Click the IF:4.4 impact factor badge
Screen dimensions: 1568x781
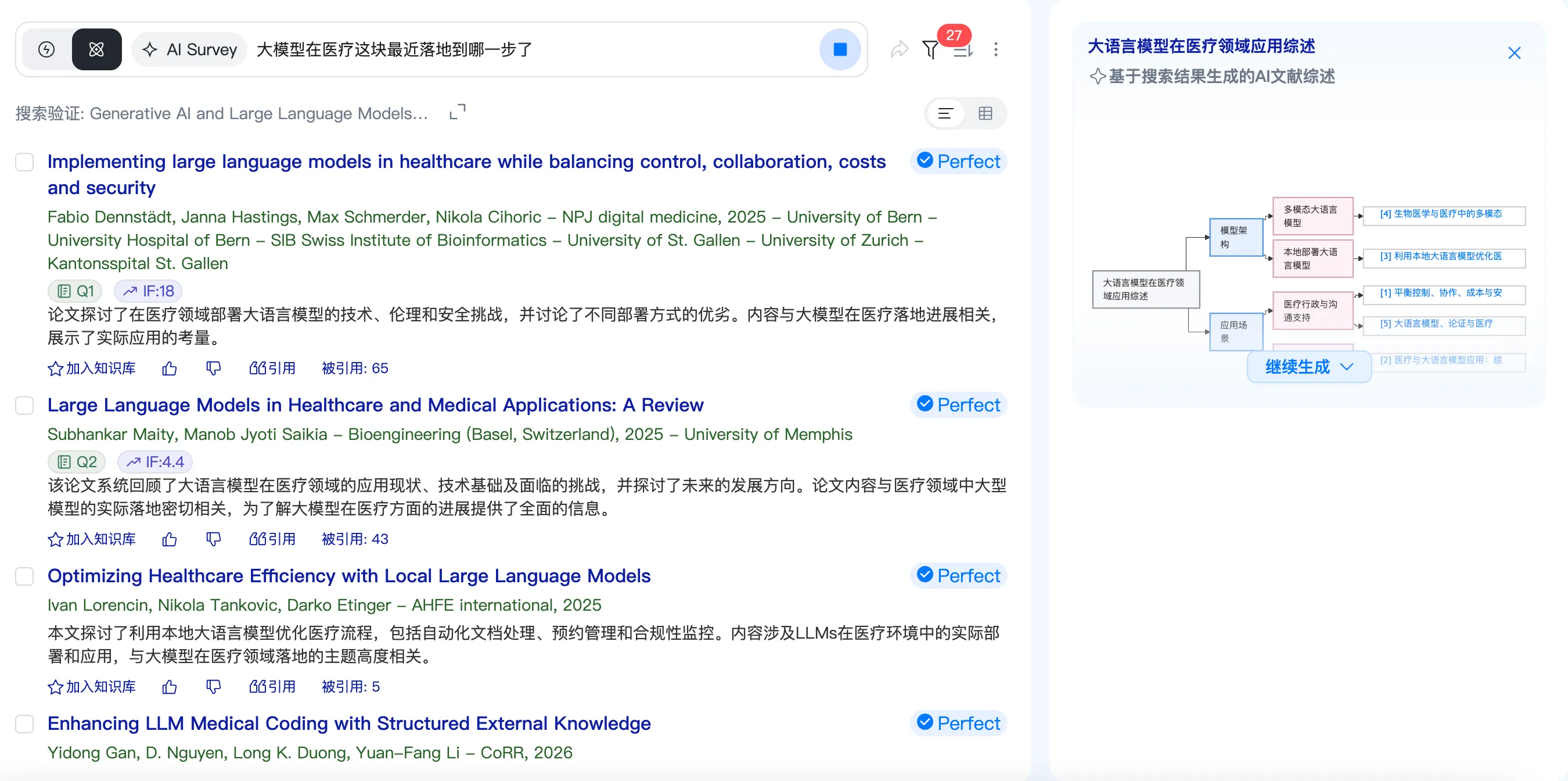coord(154,462)
